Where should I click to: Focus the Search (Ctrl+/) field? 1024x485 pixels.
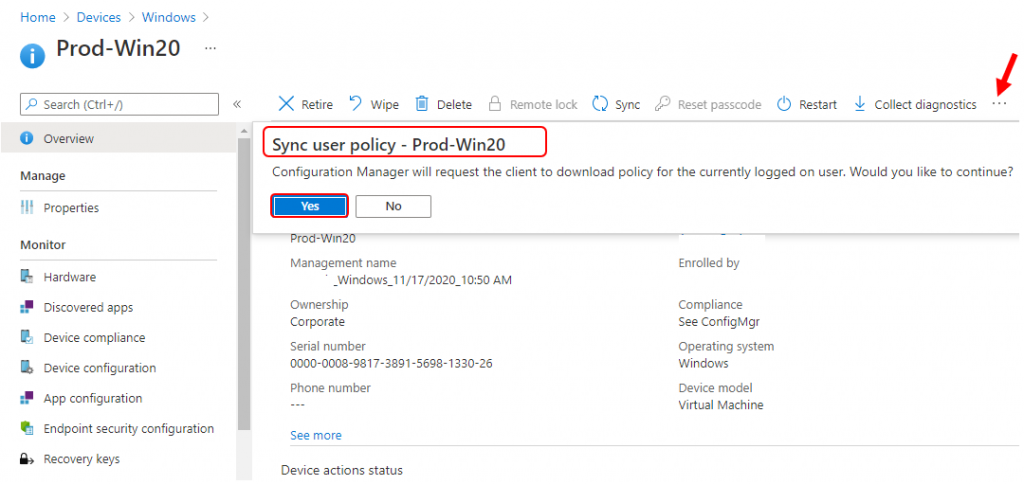pos(120,104)
